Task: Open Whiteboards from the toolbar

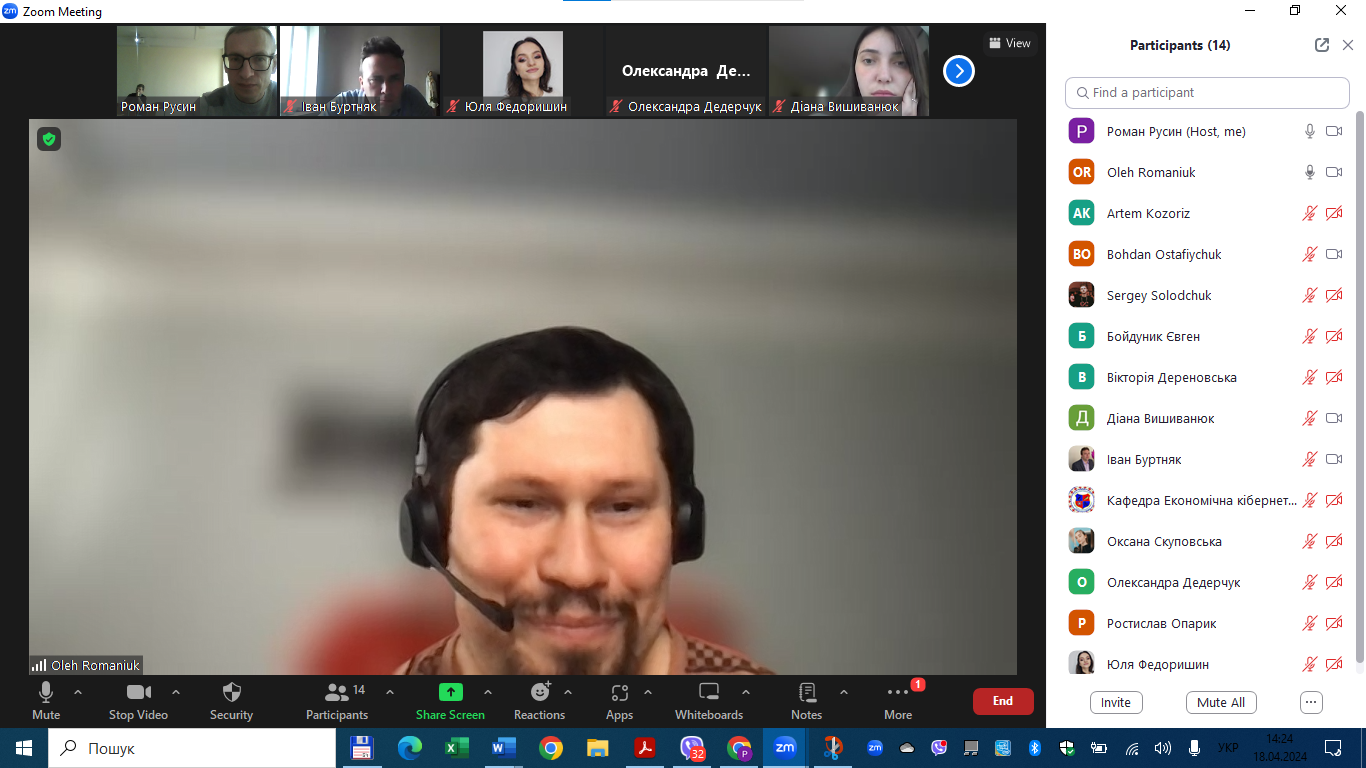Action: coord(708,692)
